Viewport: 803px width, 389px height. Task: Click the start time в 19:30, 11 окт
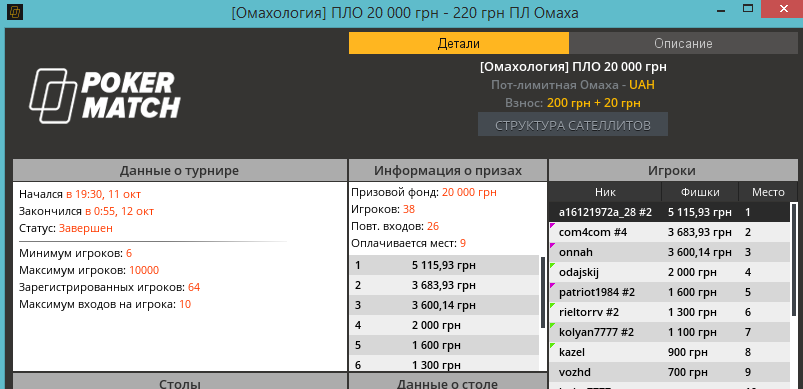(x=103, y=194)
